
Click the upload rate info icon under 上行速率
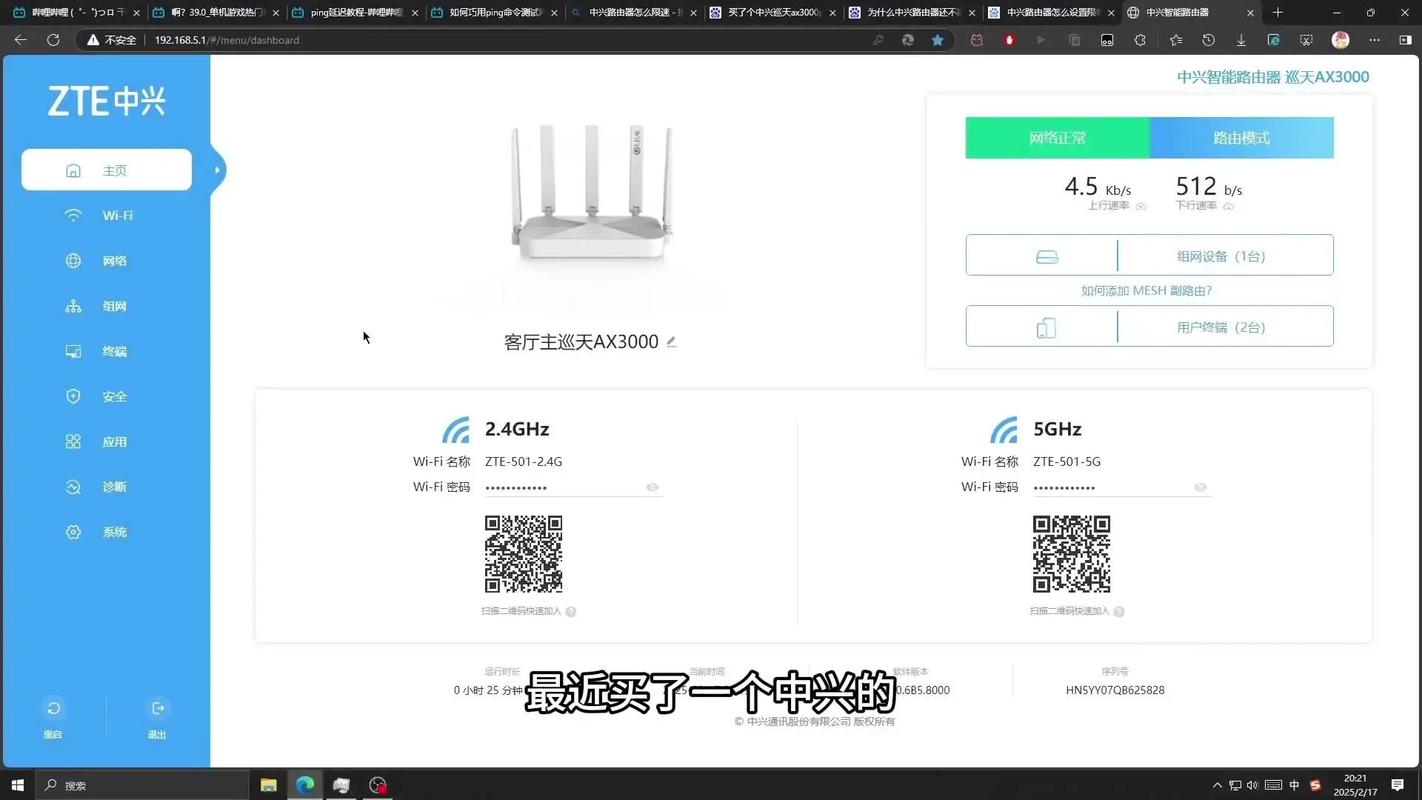click(1141, 206)
